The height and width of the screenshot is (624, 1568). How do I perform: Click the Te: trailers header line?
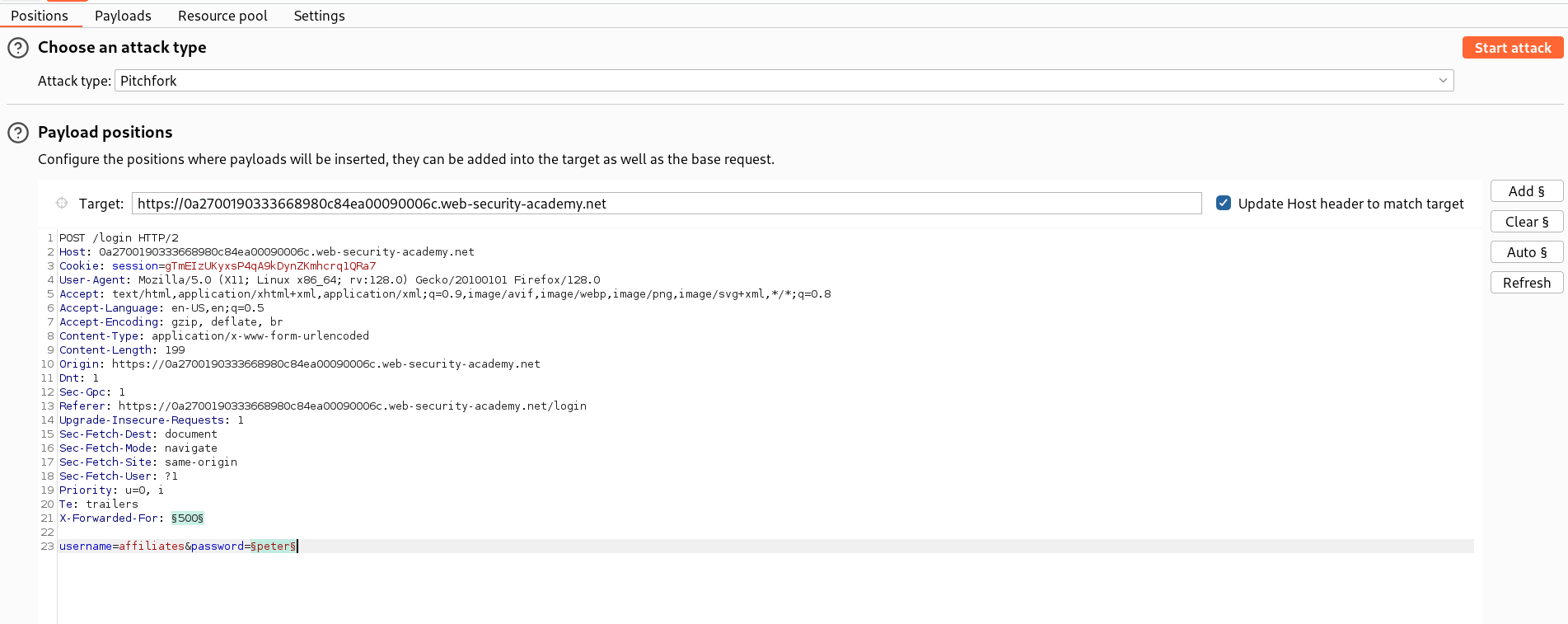(x=99, y=504)
